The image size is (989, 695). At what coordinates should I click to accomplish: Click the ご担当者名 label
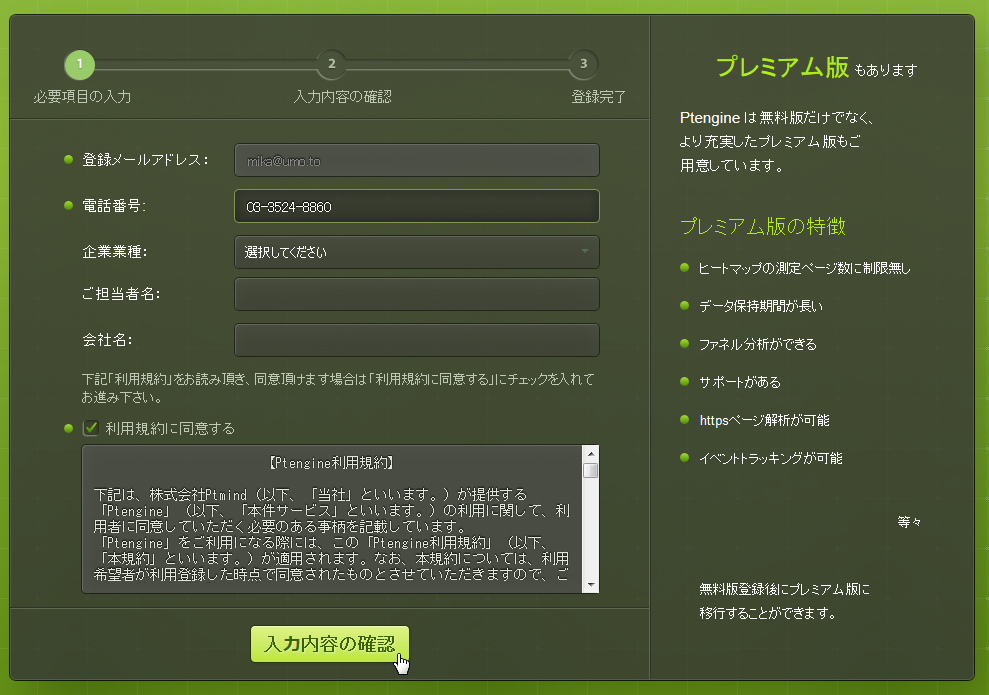pyautogui.click(x=121, y=293)
